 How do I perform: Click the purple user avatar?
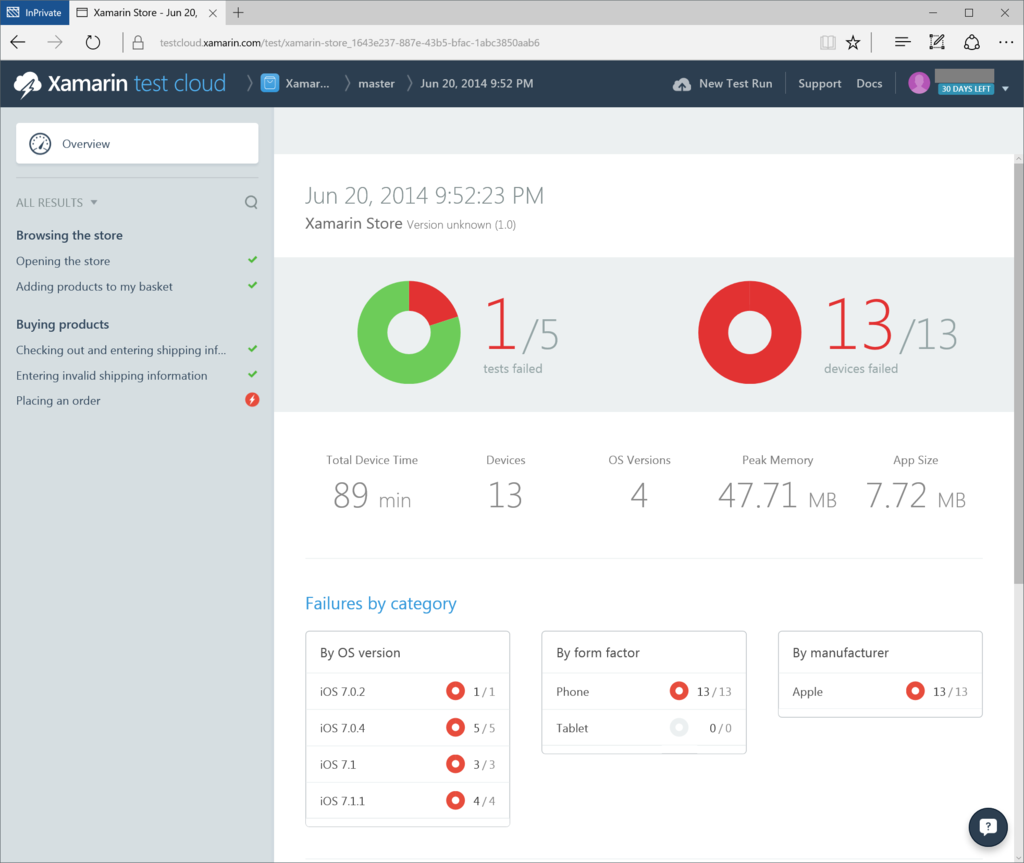point(919,83)
